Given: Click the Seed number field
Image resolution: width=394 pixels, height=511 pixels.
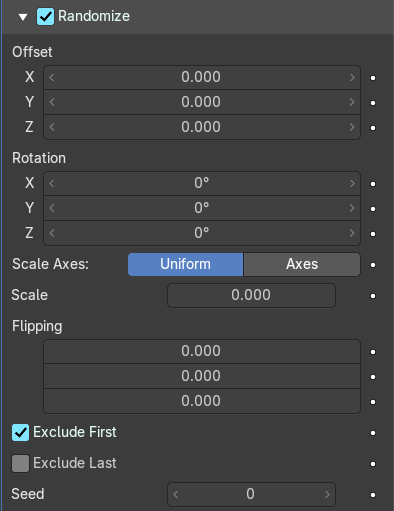Looking at the screenshot, I should click(x=251, y=494).
